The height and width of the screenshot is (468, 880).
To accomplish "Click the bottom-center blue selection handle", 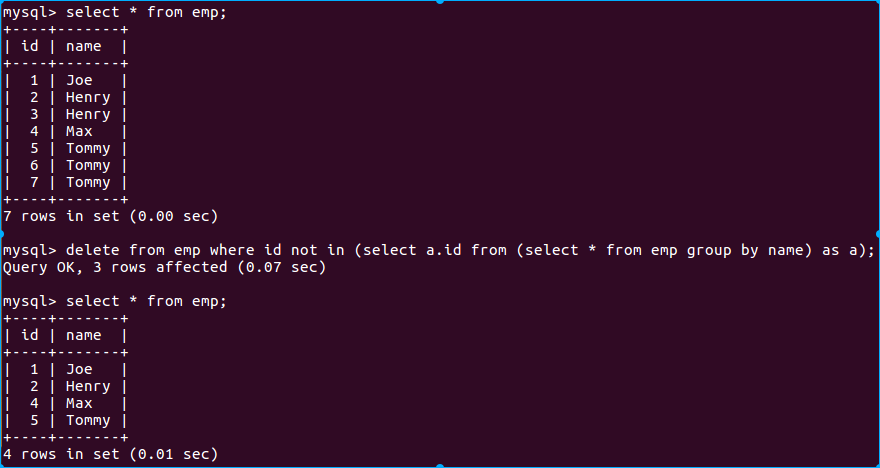I will (440, 466).
